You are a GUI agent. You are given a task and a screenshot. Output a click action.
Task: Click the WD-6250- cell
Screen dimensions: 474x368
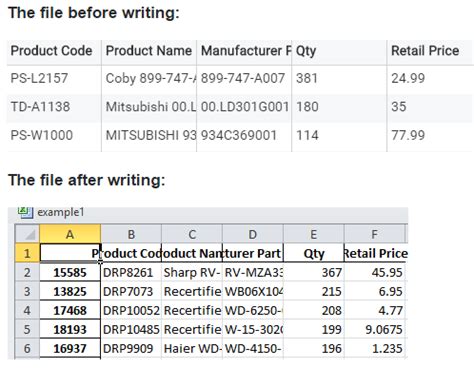253,310
